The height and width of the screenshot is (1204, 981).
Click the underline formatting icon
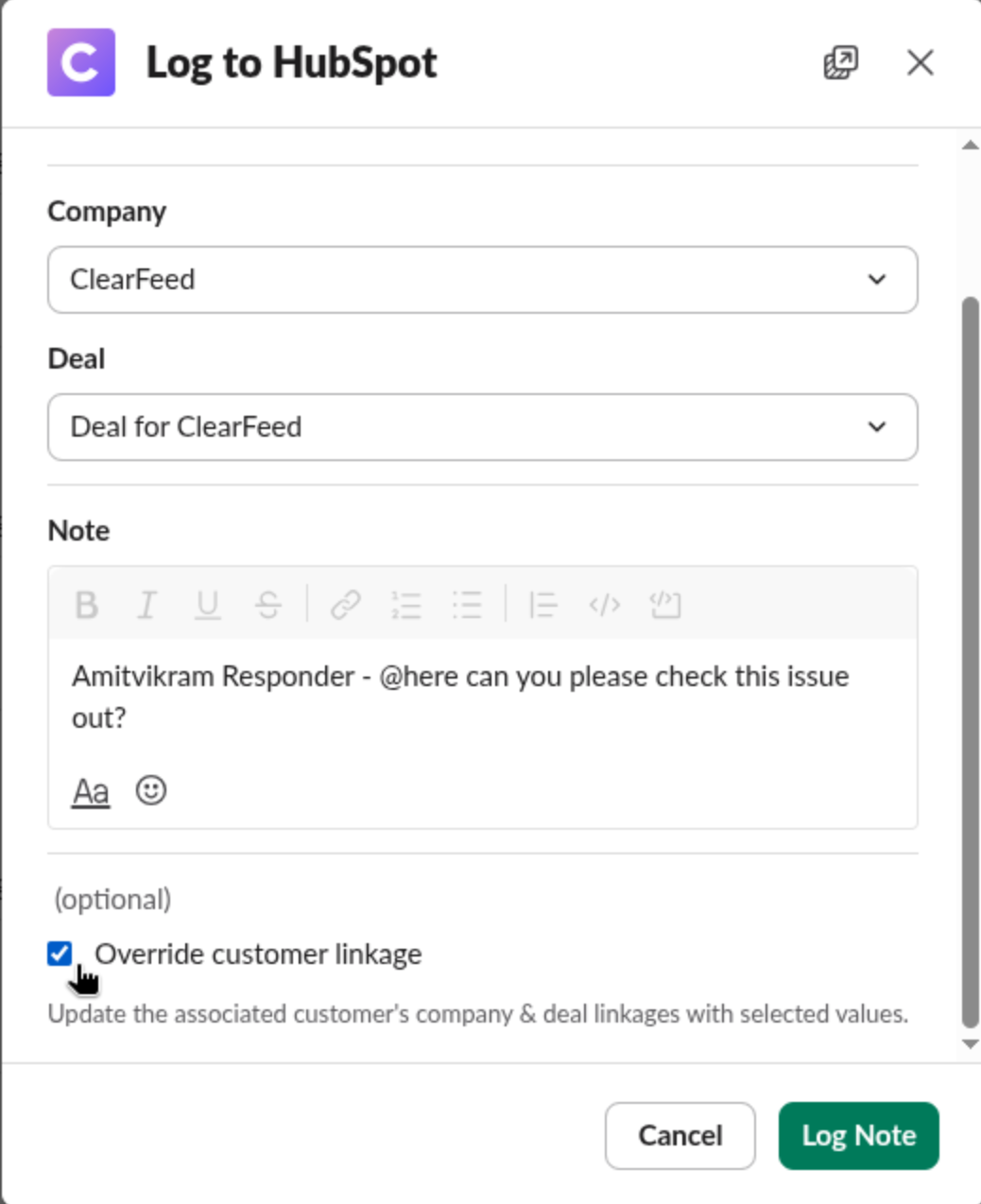[208, 605]
